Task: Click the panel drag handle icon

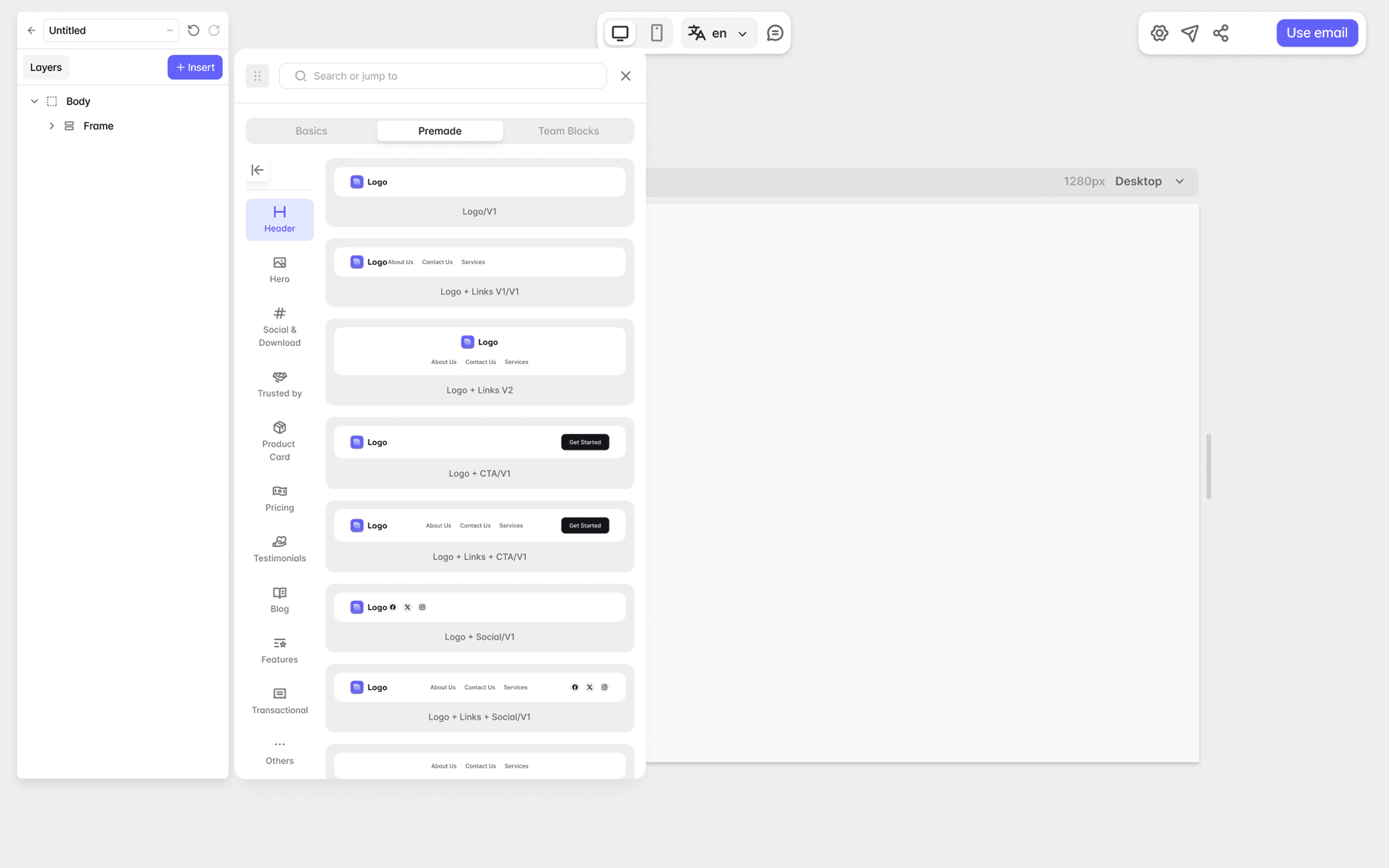Action: click(257, 76)
